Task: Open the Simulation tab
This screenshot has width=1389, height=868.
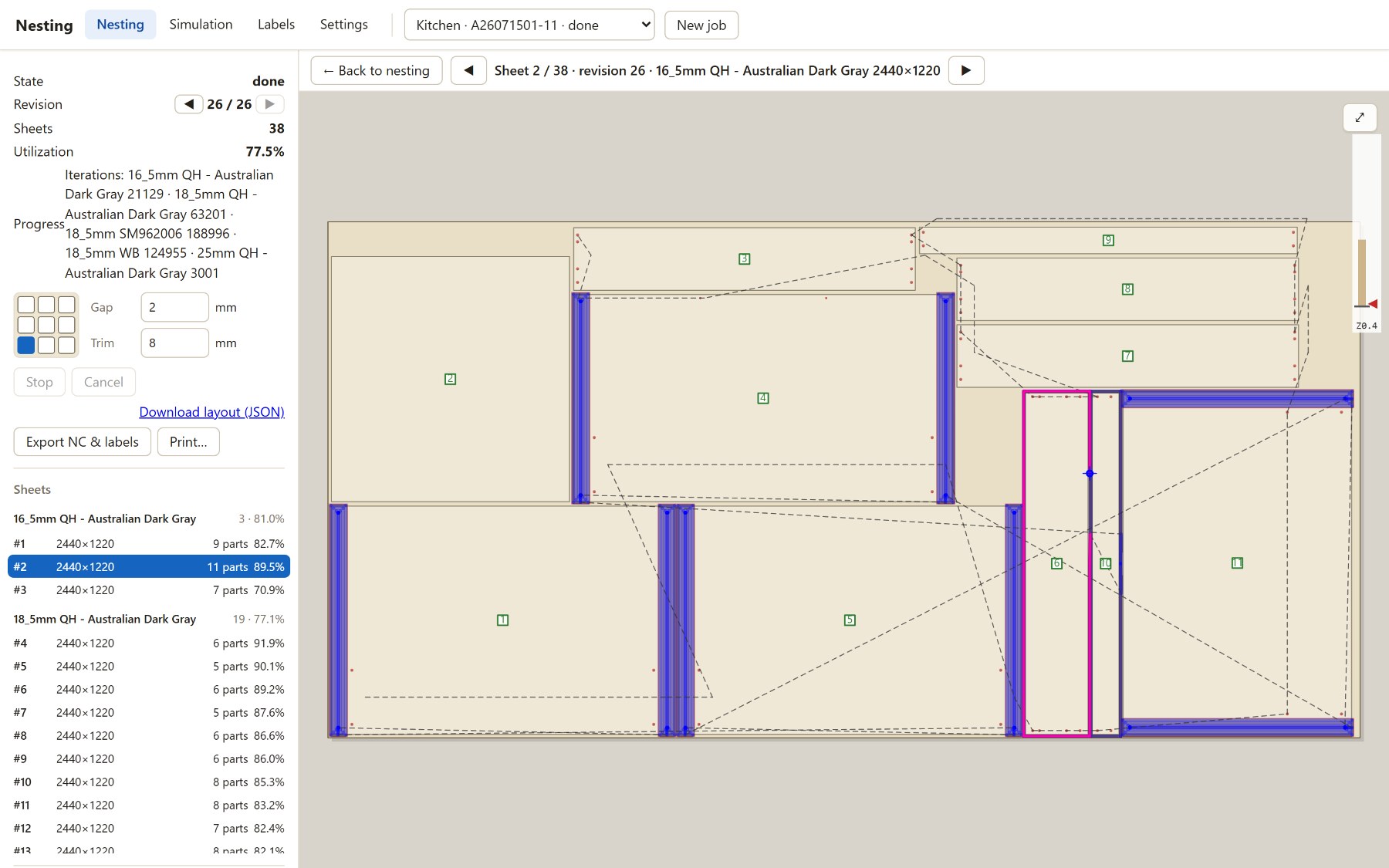Action: [201, 25]
